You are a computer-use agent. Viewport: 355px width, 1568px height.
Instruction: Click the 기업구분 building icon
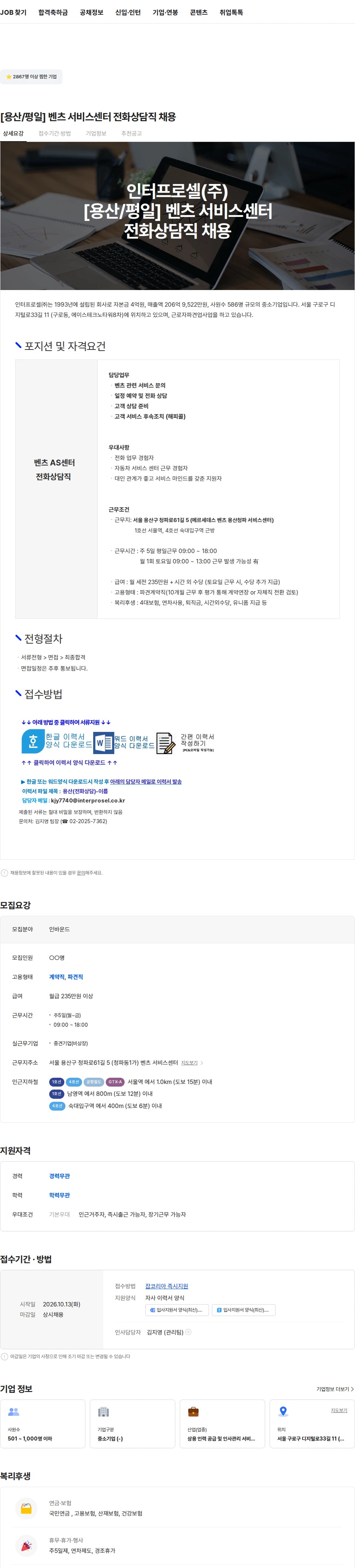point(104,1412)
